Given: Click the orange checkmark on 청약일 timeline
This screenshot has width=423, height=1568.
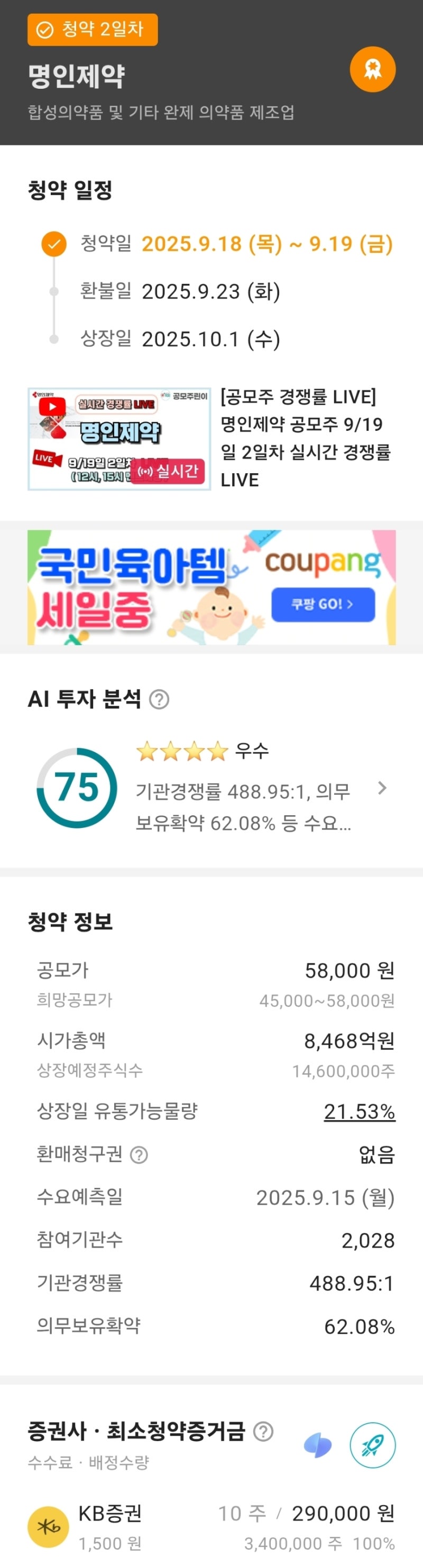Looking at the screenshot, I should point(54,244).
